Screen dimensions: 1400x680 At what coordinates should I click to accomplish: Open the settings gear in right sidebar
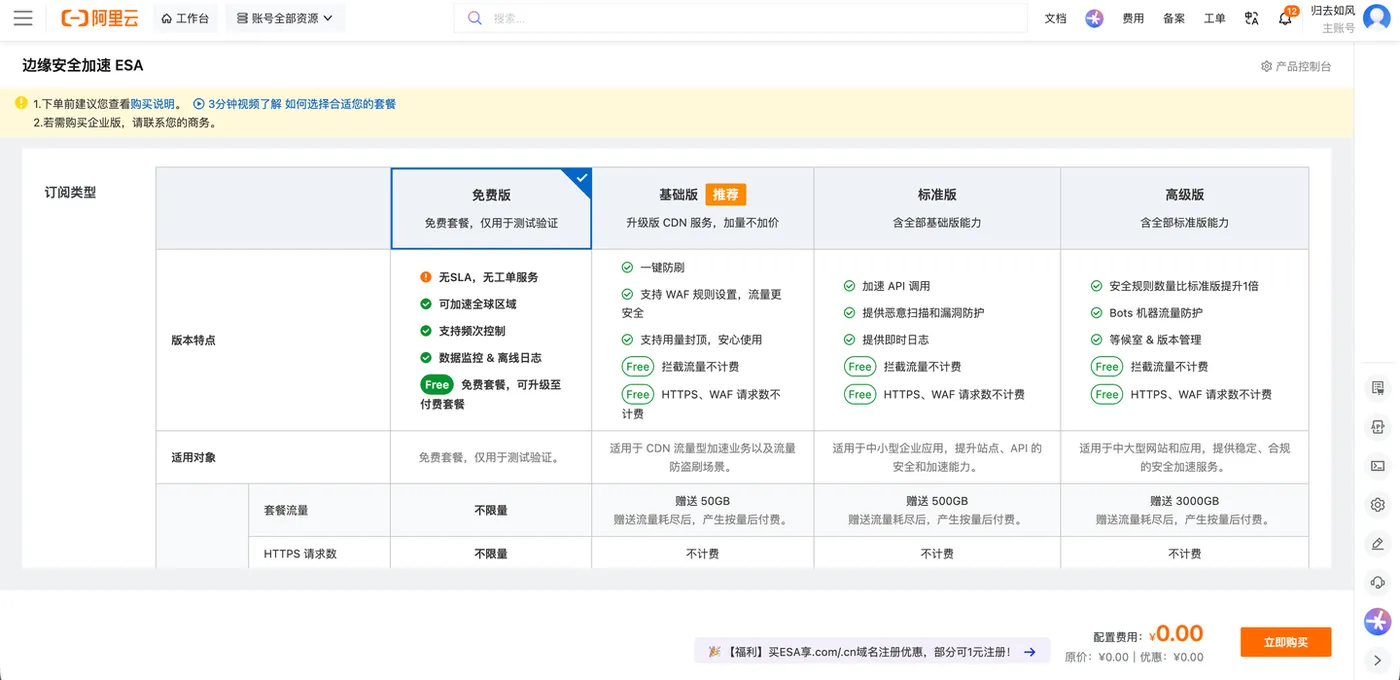point(1378,504)
